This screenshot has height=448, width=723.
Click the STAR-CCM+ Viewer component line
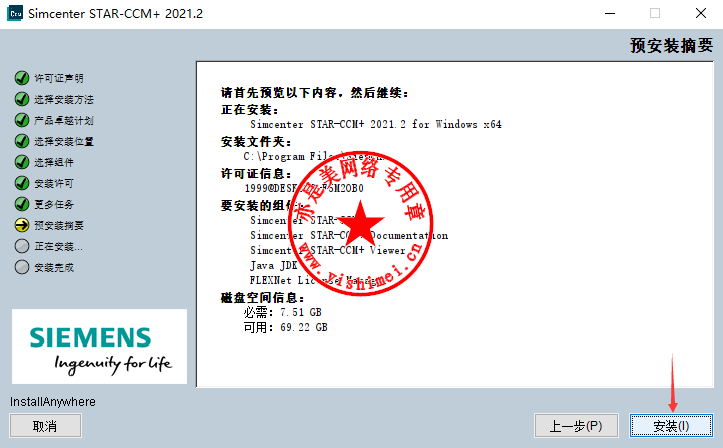[328, 250]
